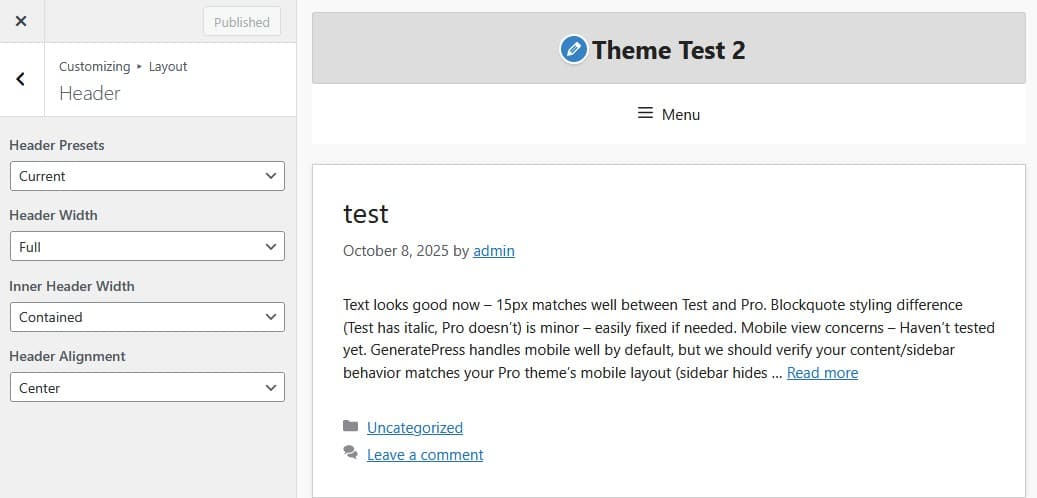Follow the Read more link
1037x498 pixels.
click(x=822, y=373)
